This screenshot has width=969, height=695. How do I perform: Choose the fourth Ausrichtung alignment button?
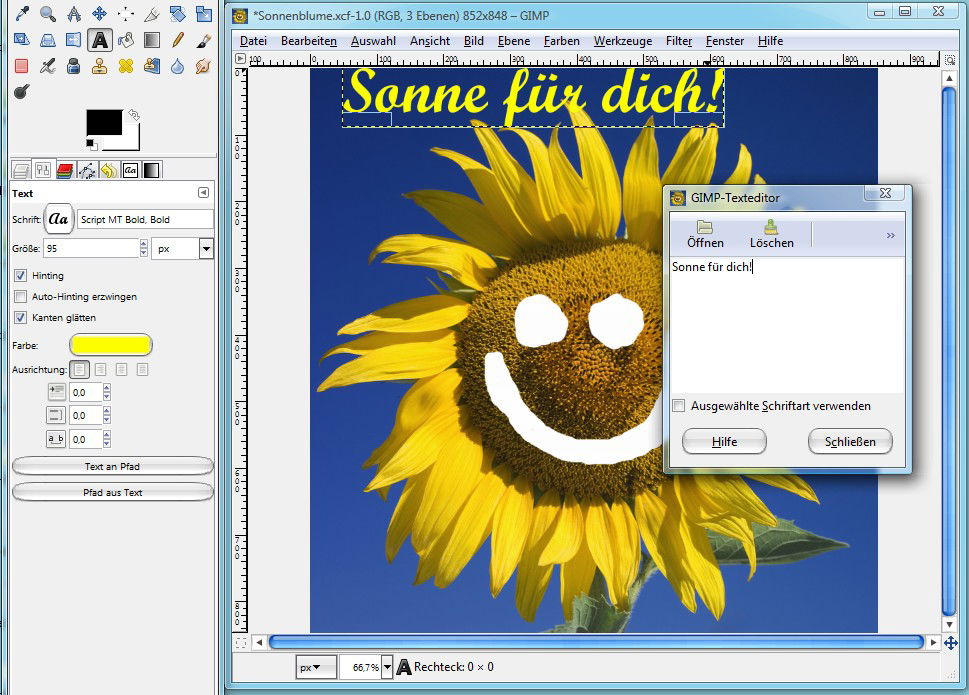click(143, 369)
